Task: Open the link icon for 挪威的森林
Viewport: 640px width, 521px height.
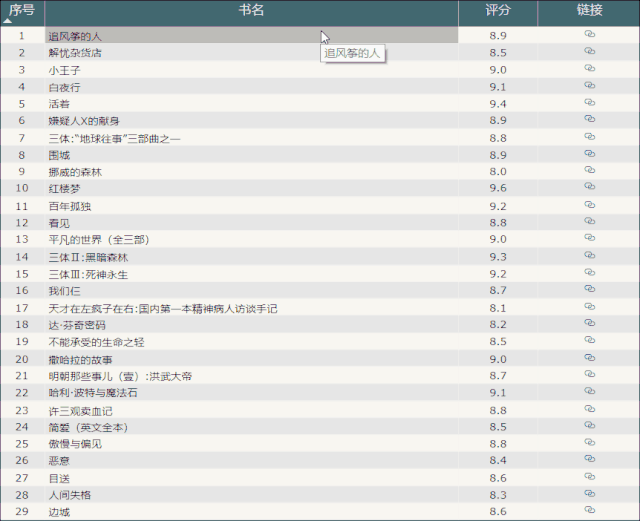Action: 589,169
